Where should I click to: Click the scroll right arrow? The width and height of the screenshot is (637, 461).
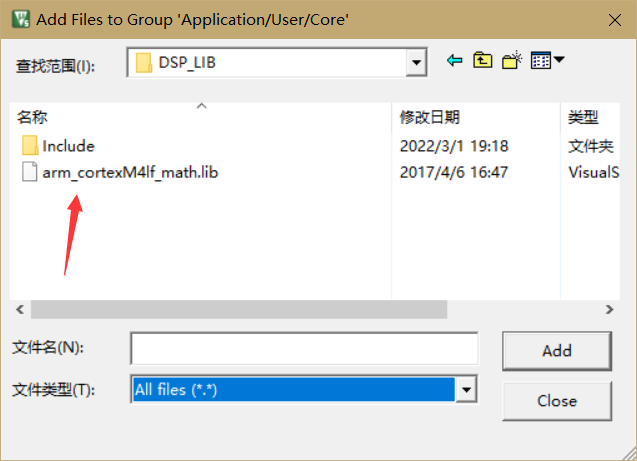coord(609,310)
